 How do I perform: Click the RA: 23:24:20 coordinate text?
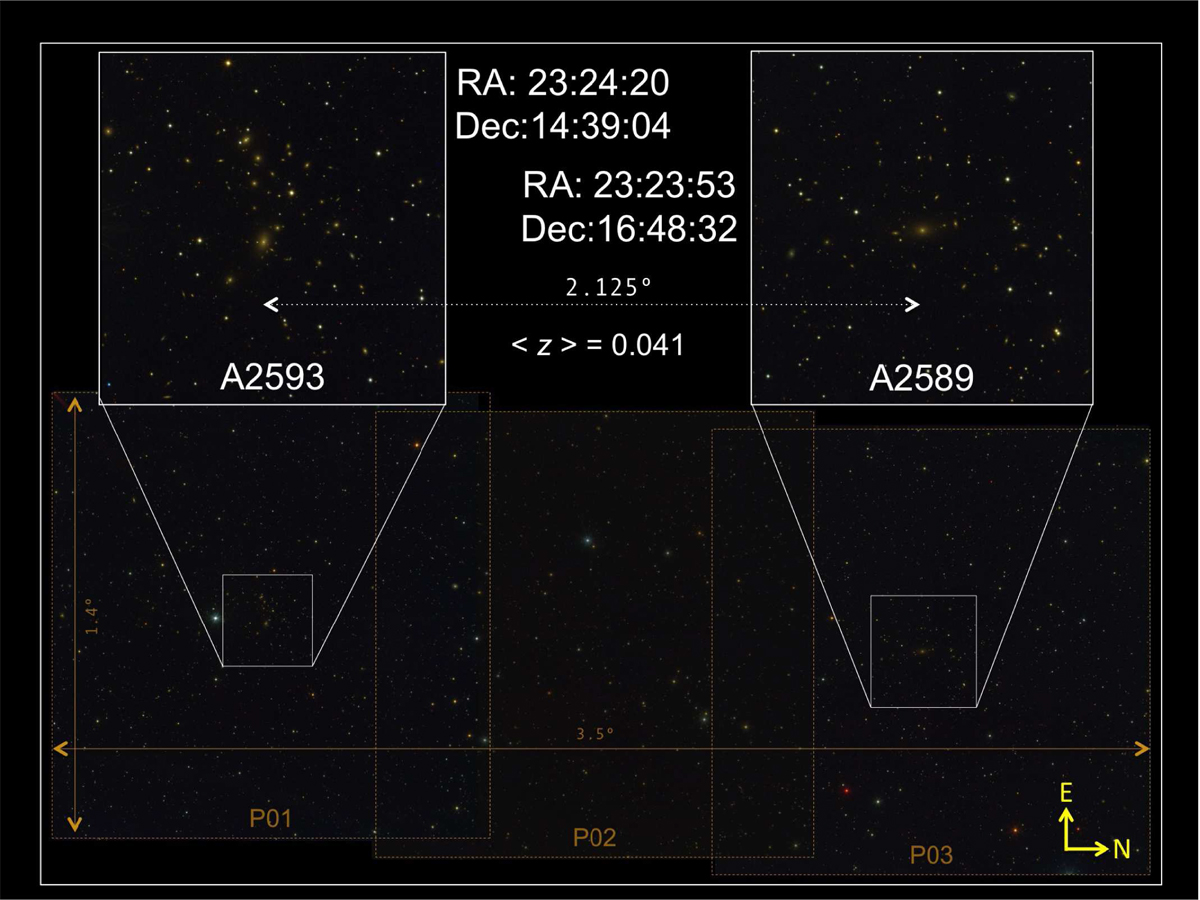click(x=562, y=82)
